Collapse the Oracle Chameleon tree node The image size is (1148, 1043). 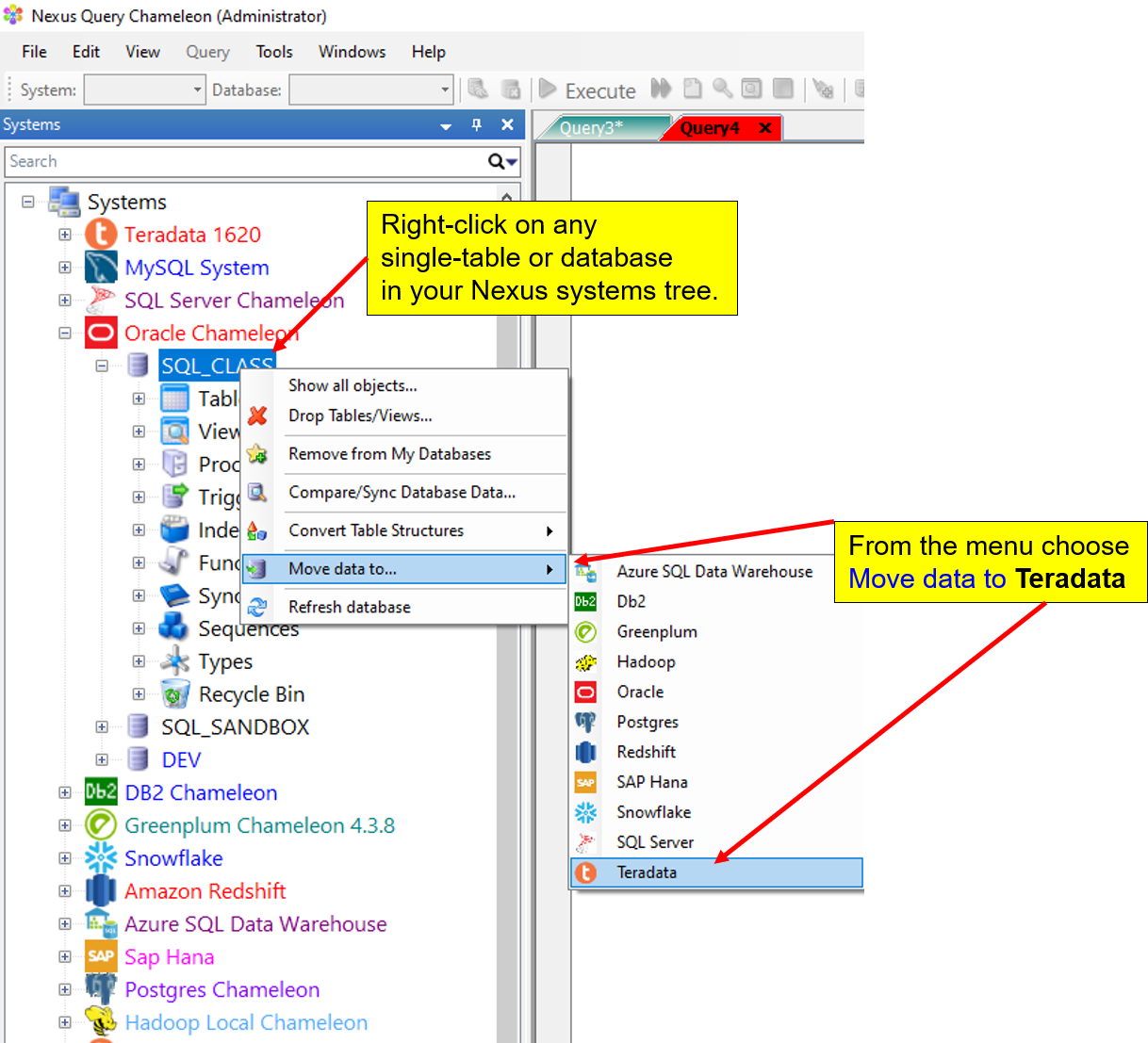(x=65, y=334)
